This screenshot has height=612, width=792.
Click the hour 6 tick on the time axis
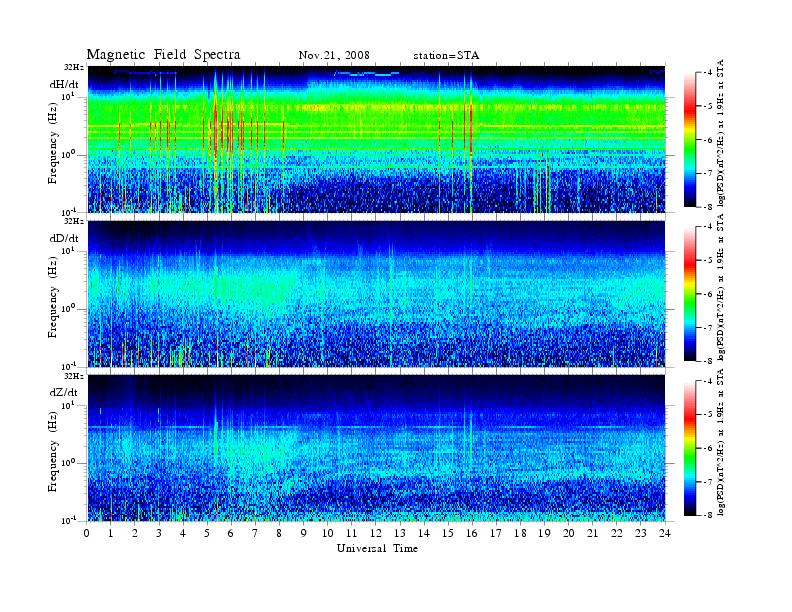[x=231, y=533]
